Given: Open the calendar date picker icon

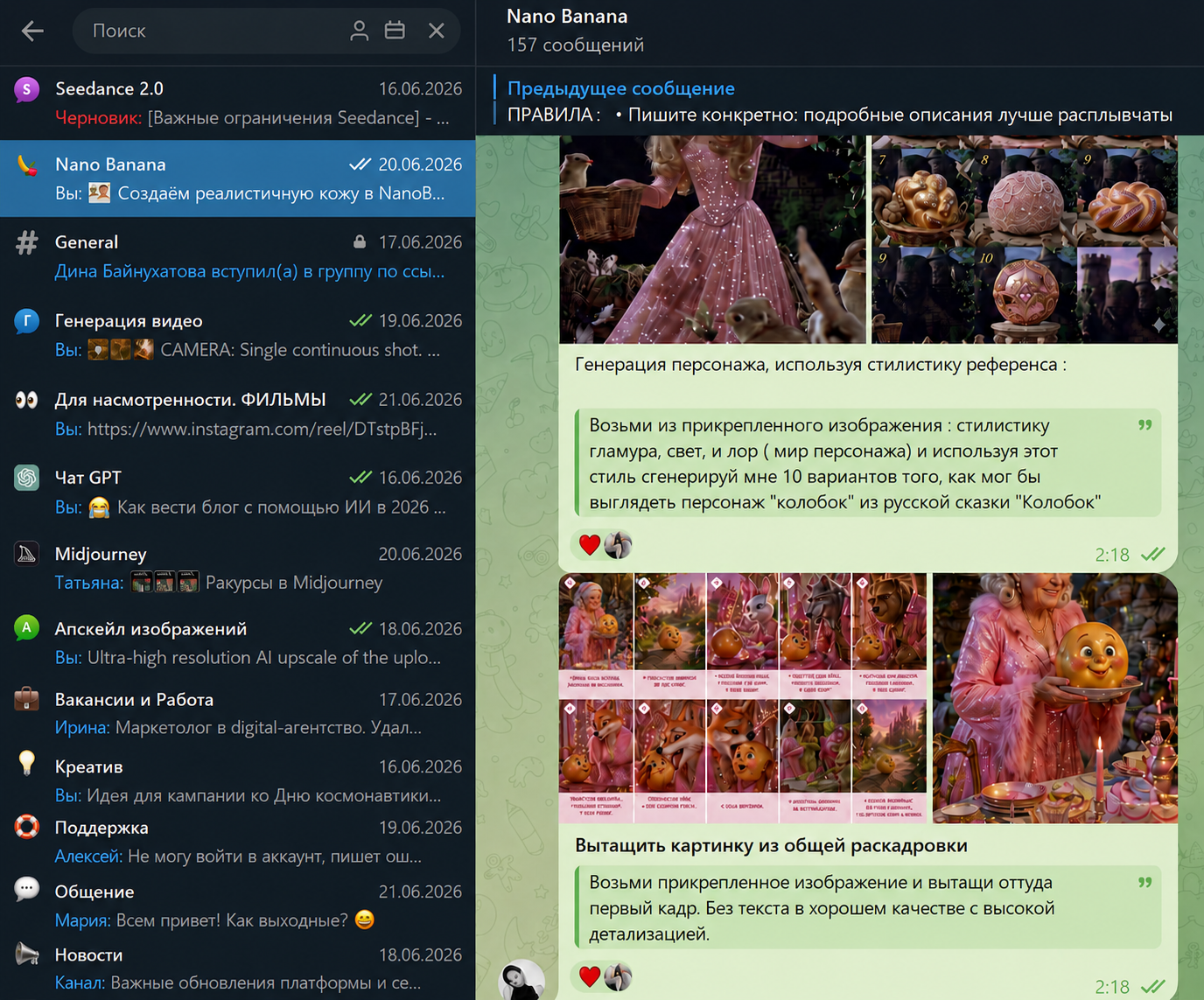Looking at the screenshot, I should pyautogui.click(x=395, y=31).
